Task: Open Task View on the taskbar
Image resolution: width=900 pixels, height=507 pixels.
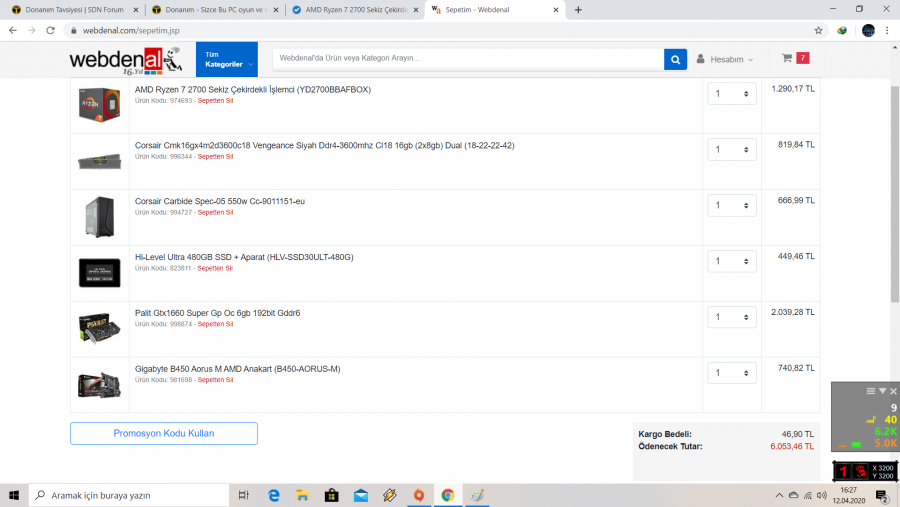Action: 243,495
